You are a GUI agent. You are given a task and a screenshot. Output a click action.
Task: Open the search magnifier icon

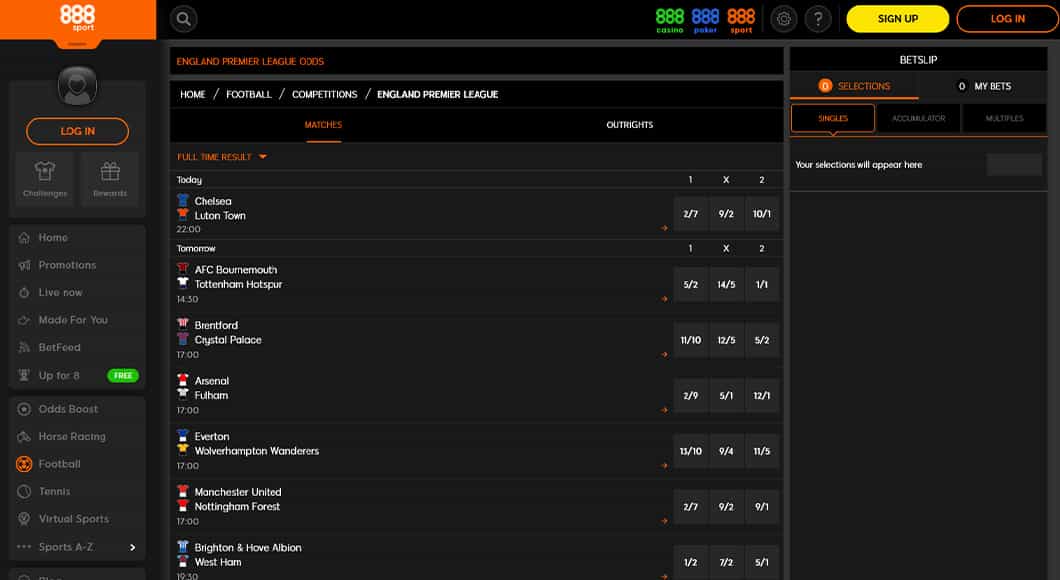pyautogui.click(x=183, y=19)
